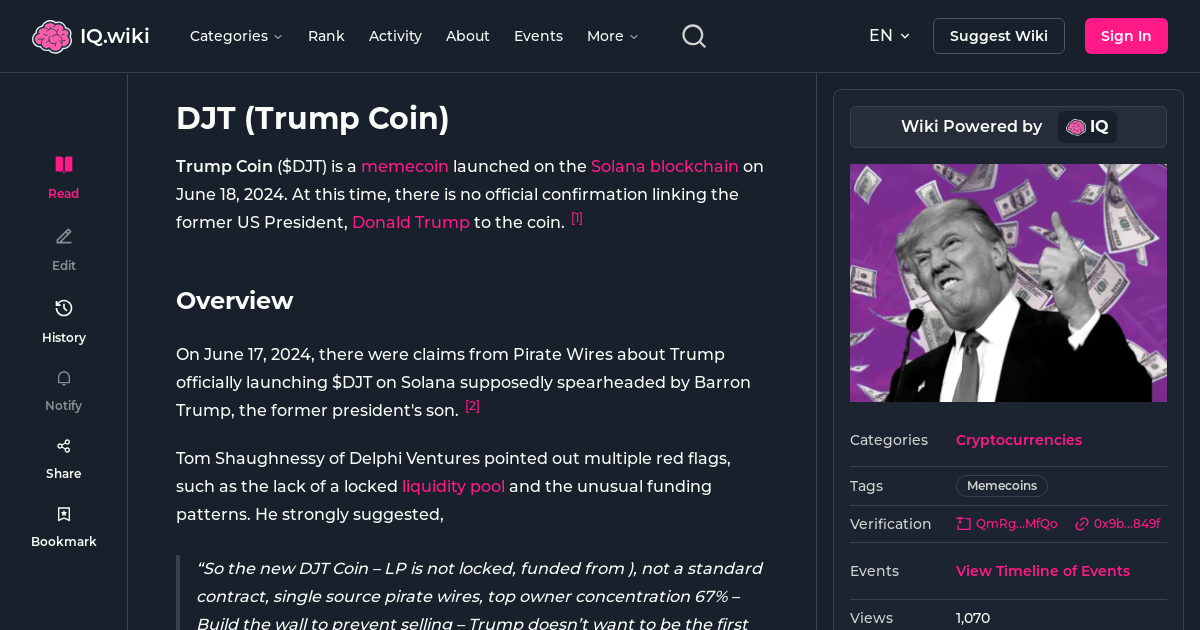Open the EN language selector

pos(889,35)
